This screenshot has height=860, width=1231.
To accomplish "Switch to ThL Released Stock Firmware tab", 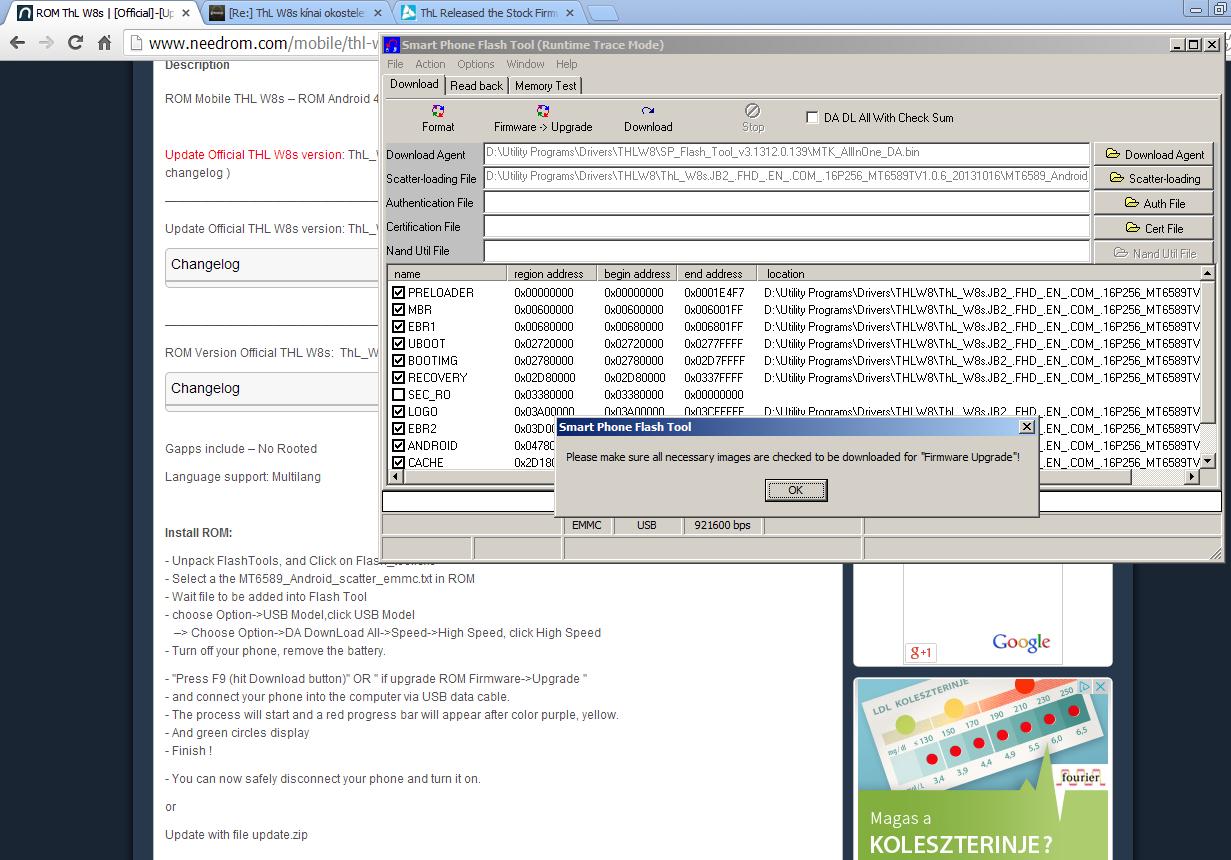I will point(488,13).
